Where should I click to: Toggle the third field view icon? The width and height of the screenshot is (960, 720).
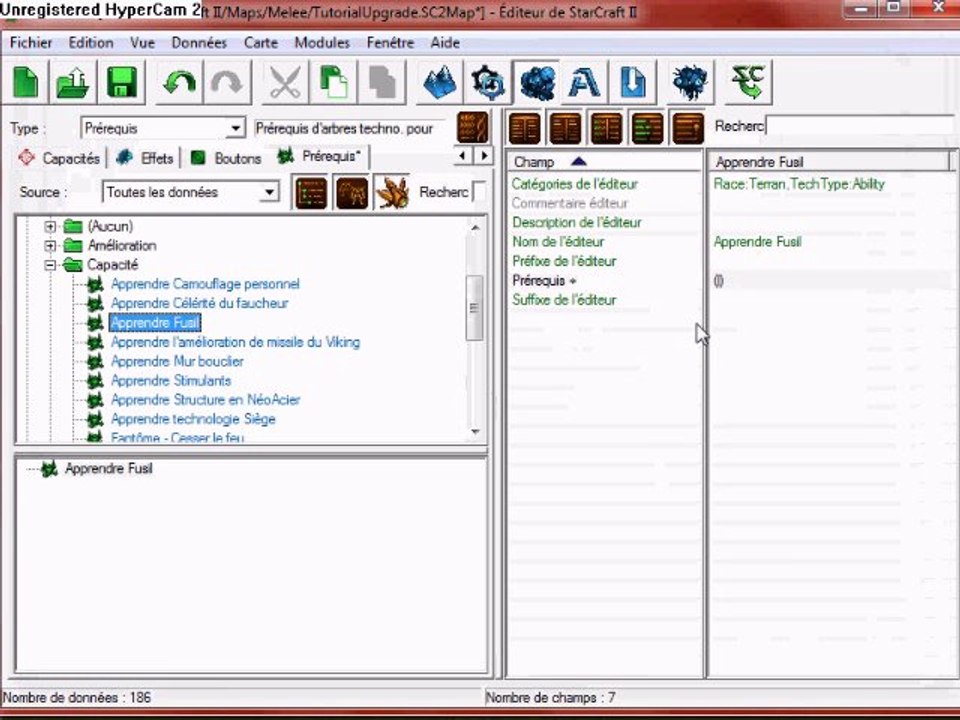pos(606,128)
